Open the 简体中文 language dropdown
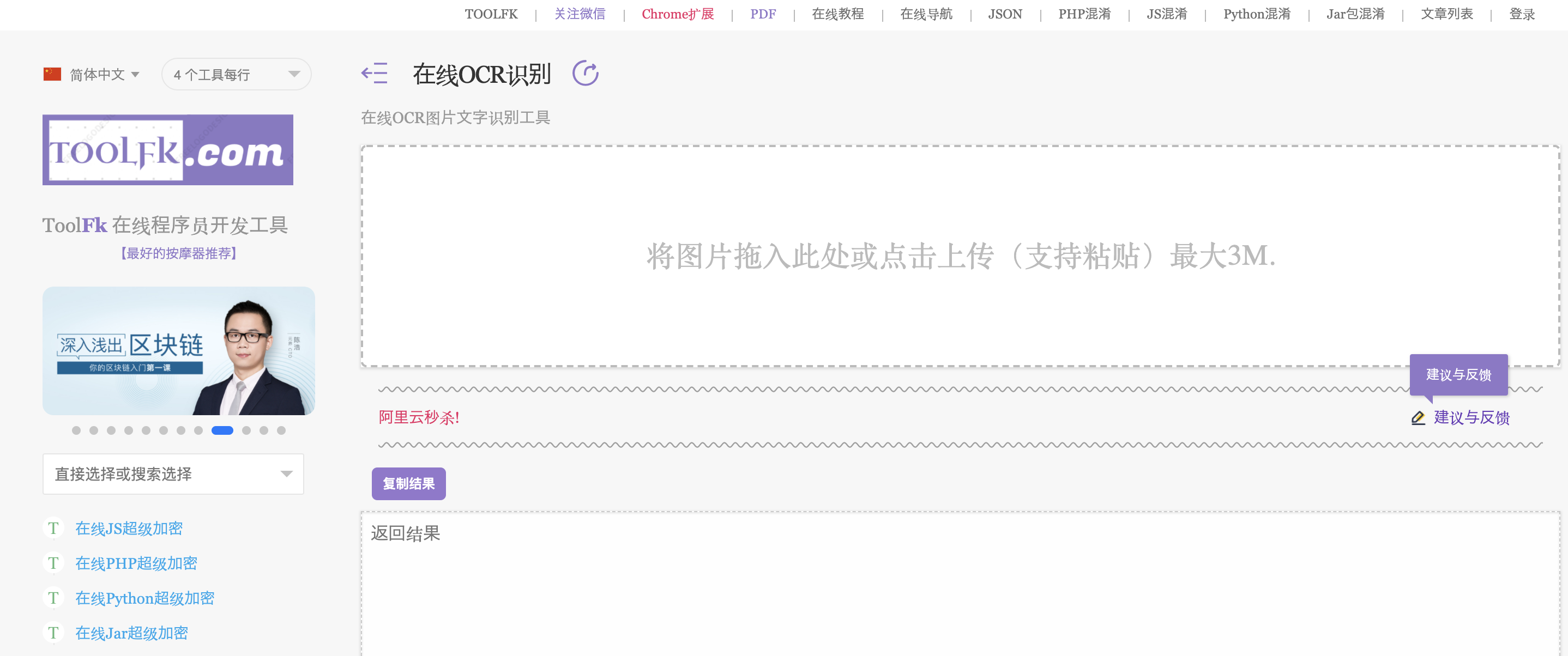This screenshot has width=1568, height=656. [x=104, y=74]
